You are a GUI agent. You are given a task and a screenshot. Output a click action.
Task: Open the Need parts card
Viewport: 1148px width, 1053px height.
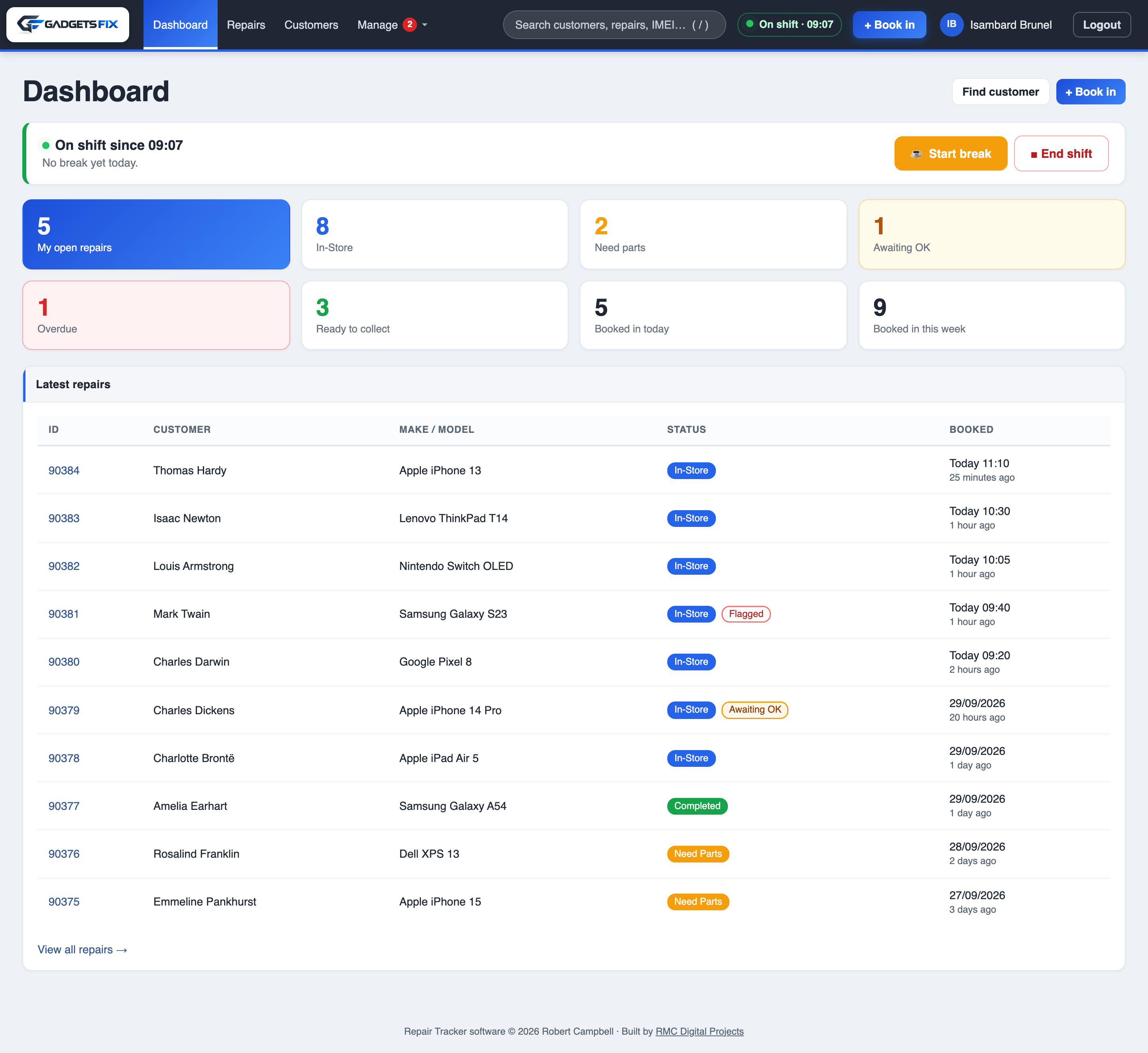click(713, 234)
